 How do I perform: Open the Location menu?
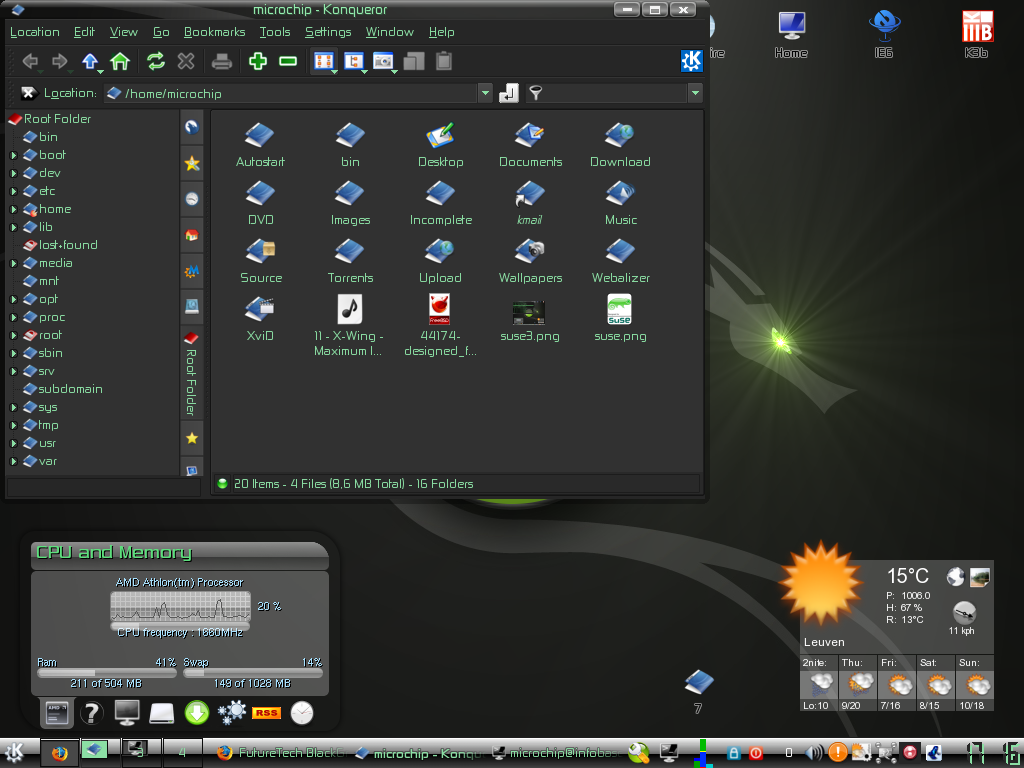(35, 32)
